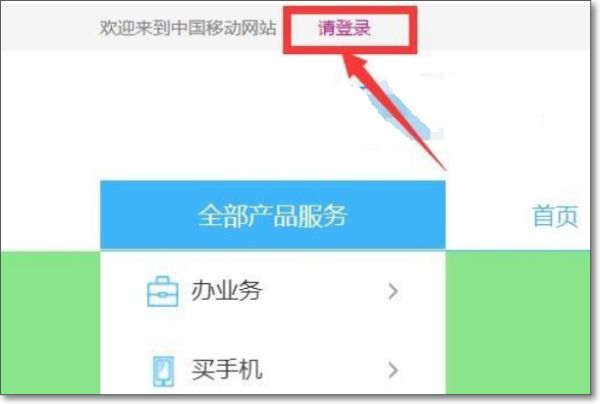Click the 请登录 login link
The height and width of the screenshot is (404, 600).
click(x=344, y=28)
